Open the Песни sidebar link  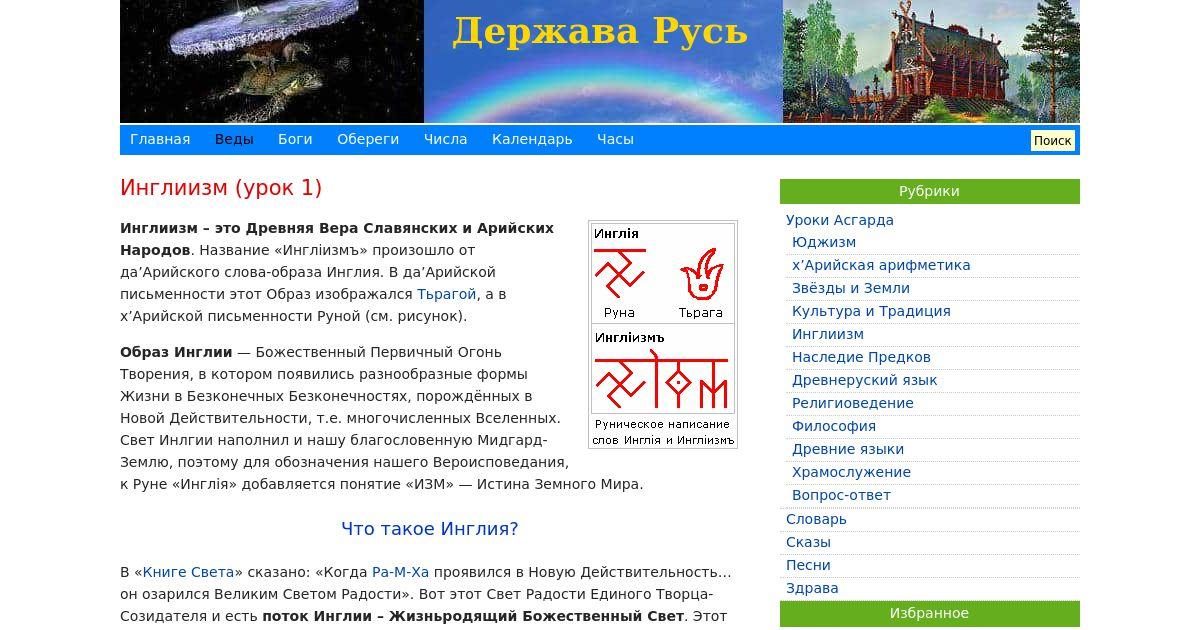[x=808, y=565]
